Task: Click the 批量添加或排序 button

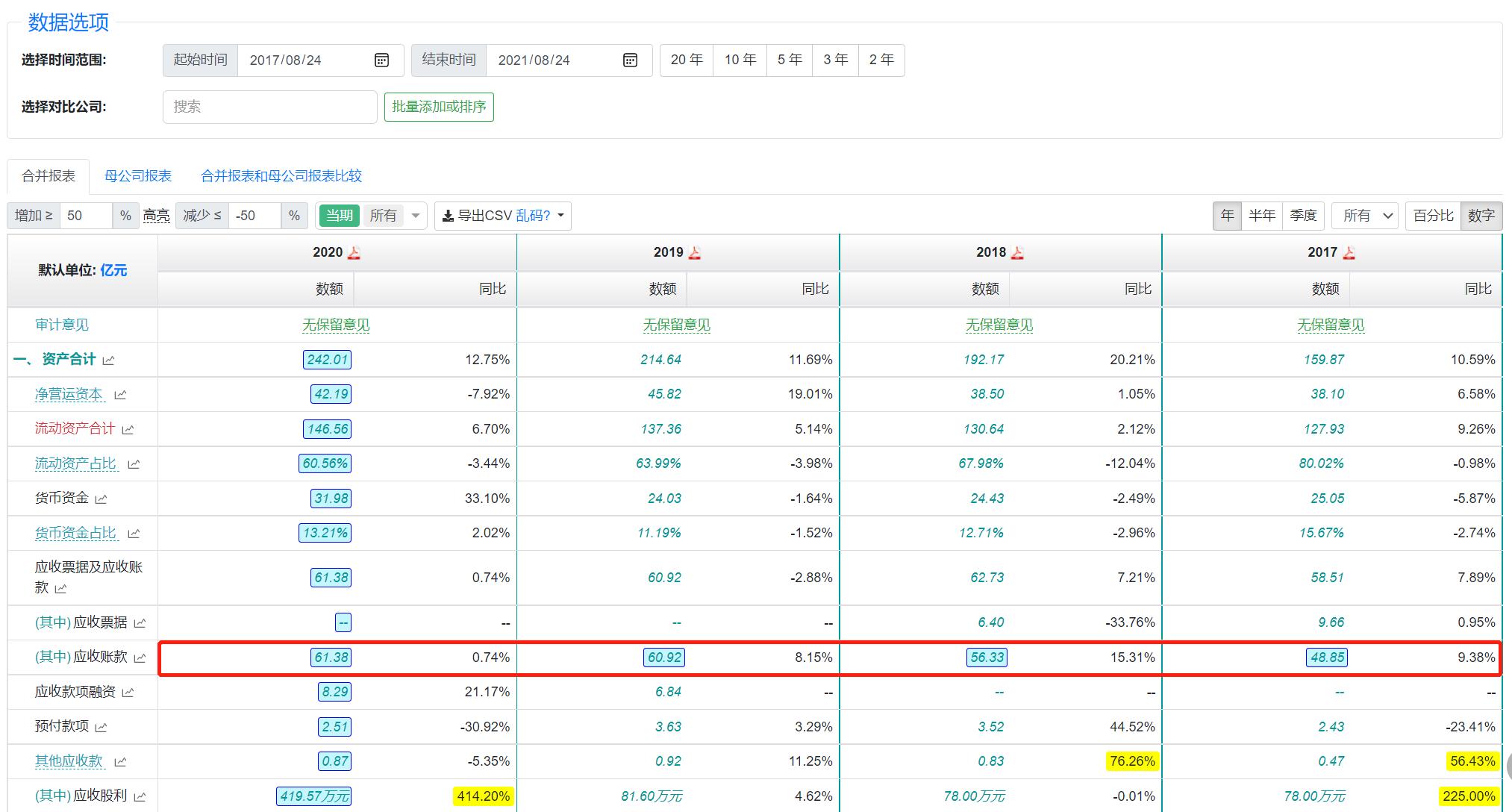Action: pyautogui.click(x=439, y=107)
